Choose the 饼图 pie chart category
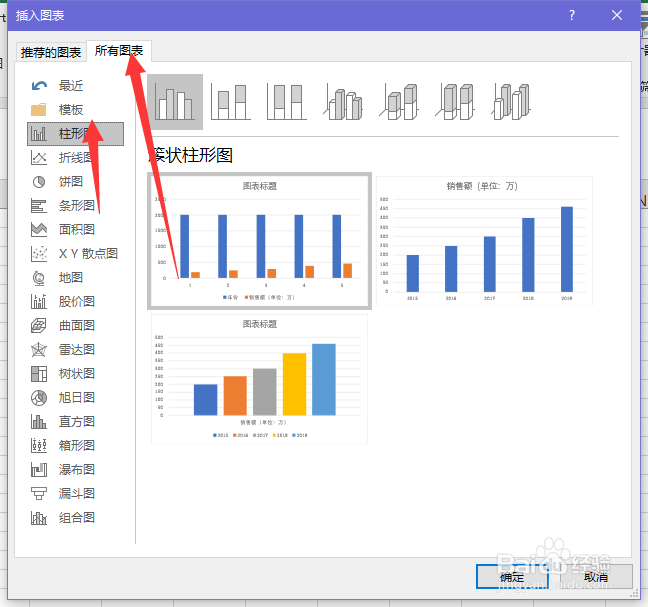The height and width of the screenshot is (607, 648). [x=75, y=182]
